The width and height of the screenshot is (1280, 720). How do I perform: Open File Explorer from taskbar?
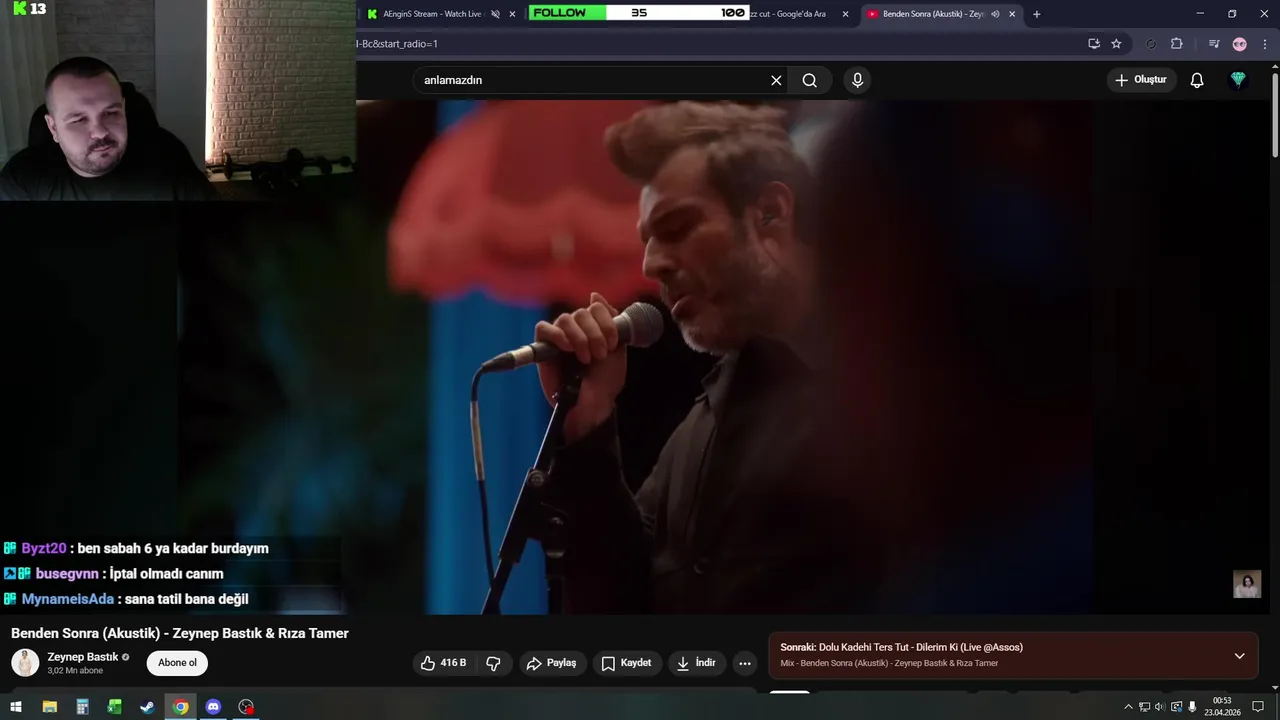(x=49, y=707)
